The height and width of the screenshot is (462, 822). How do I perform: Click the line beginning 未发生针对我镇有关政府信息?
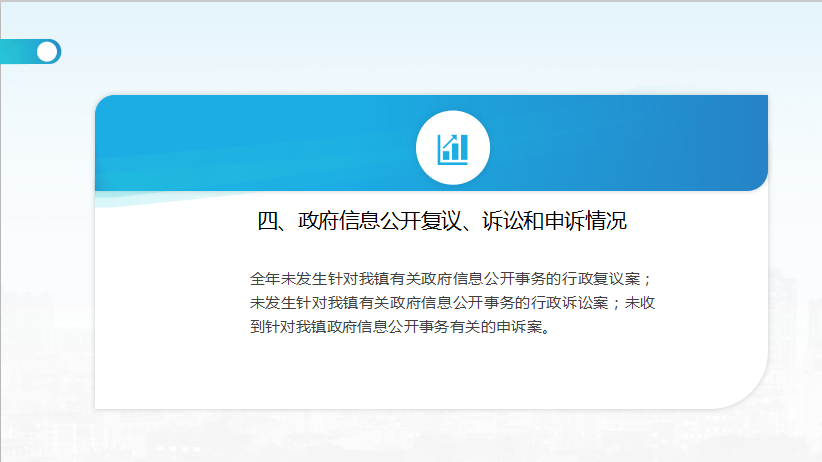[x=452, y=303]
